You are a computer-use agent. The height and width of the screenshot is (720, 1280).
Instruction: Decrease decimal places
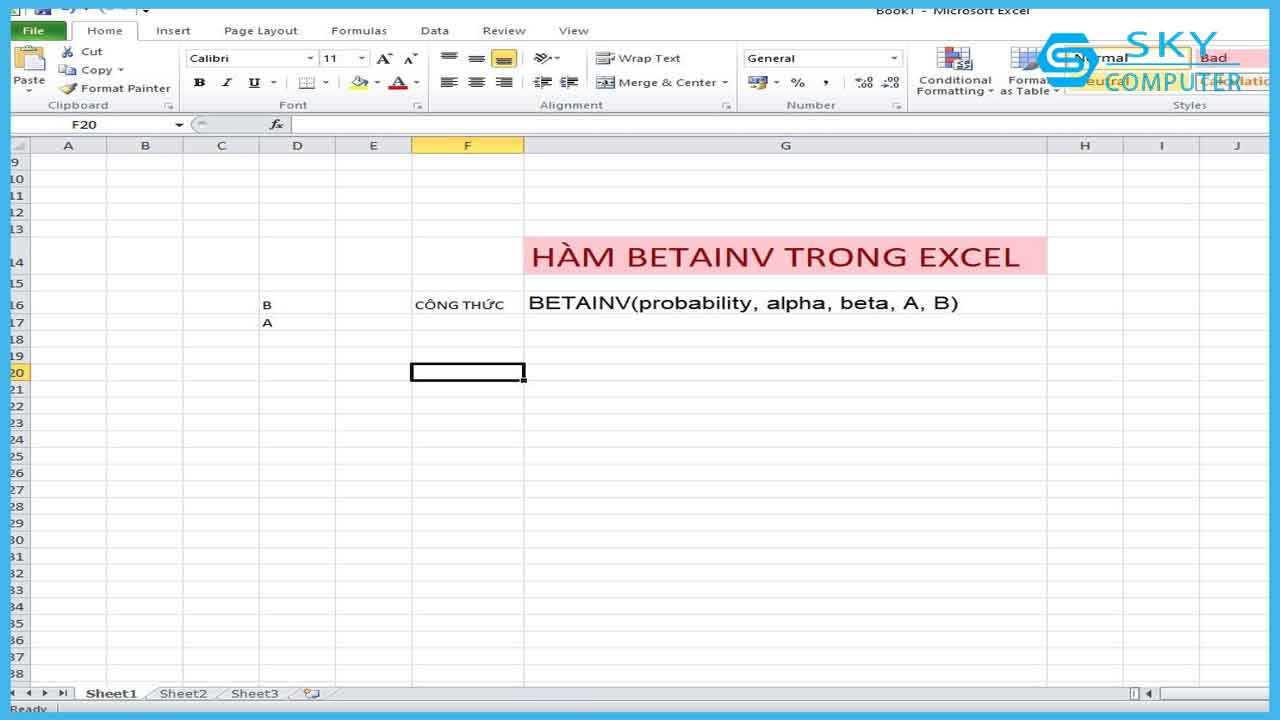coord(890,83)
